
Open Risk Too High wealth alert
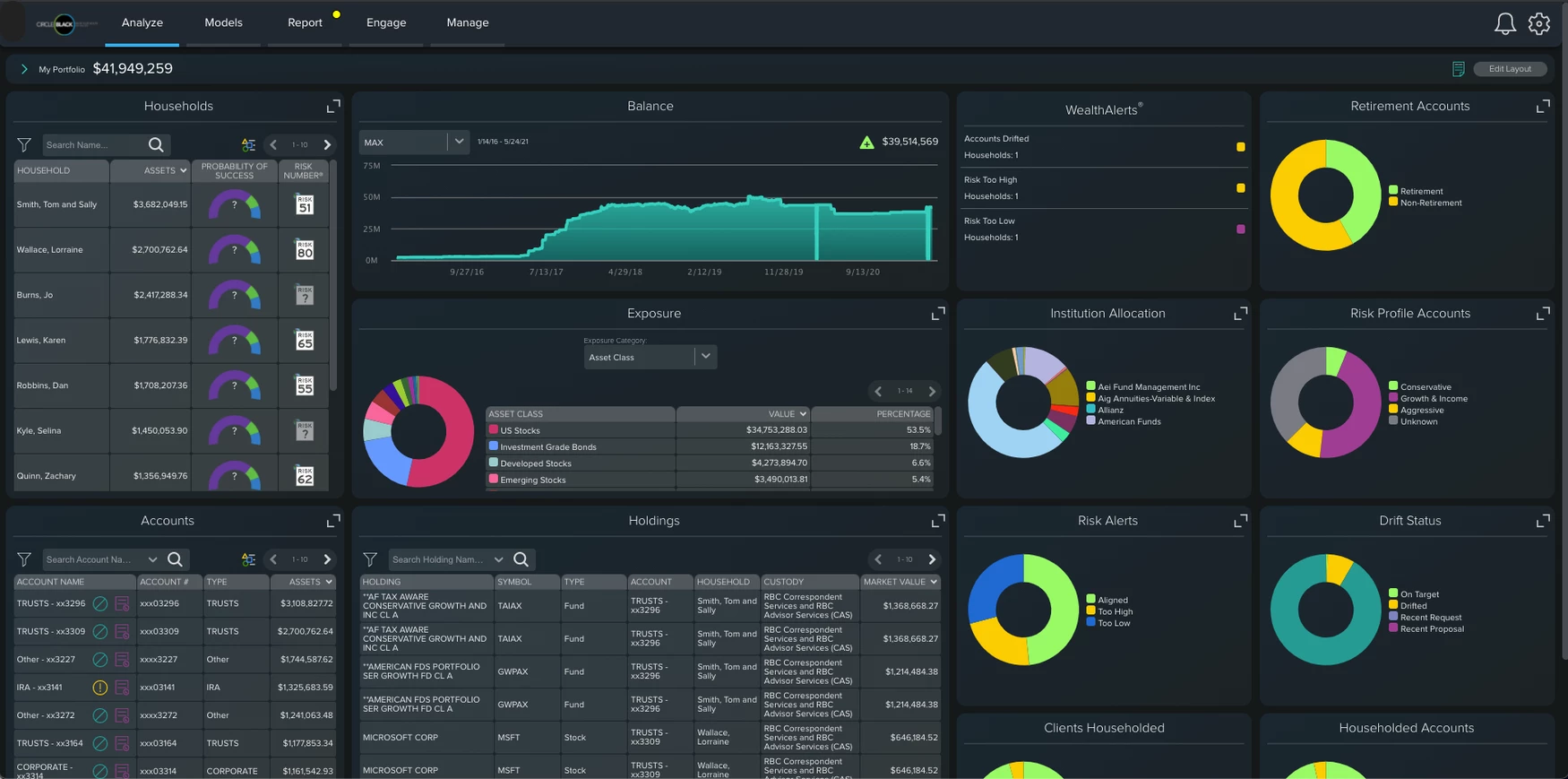pos(1104,188)
